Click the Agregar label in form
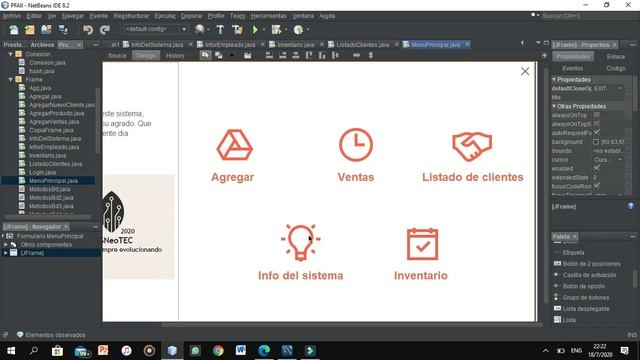The height and width of the screenshot is (360, 640). (x=233, y=177)
